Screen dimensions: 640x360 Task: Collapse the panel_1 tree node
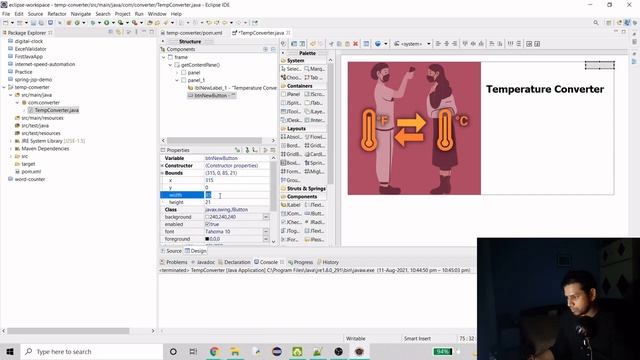177,80
